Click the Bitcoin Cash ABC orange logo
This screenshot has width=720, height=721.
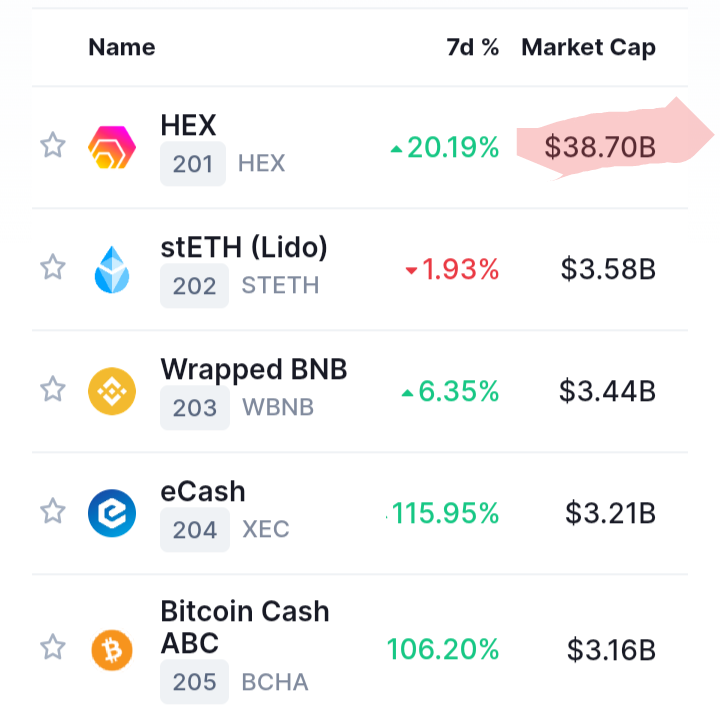tap(112, 650)
